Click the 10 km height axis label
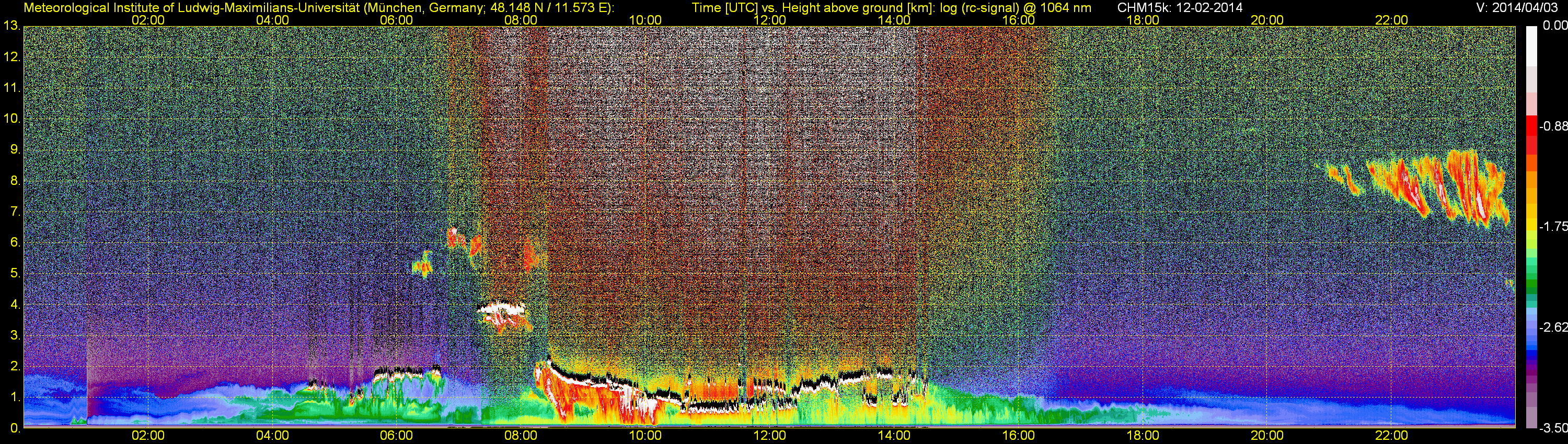This screenshot has height=444, width=1568. coord(11,119)
